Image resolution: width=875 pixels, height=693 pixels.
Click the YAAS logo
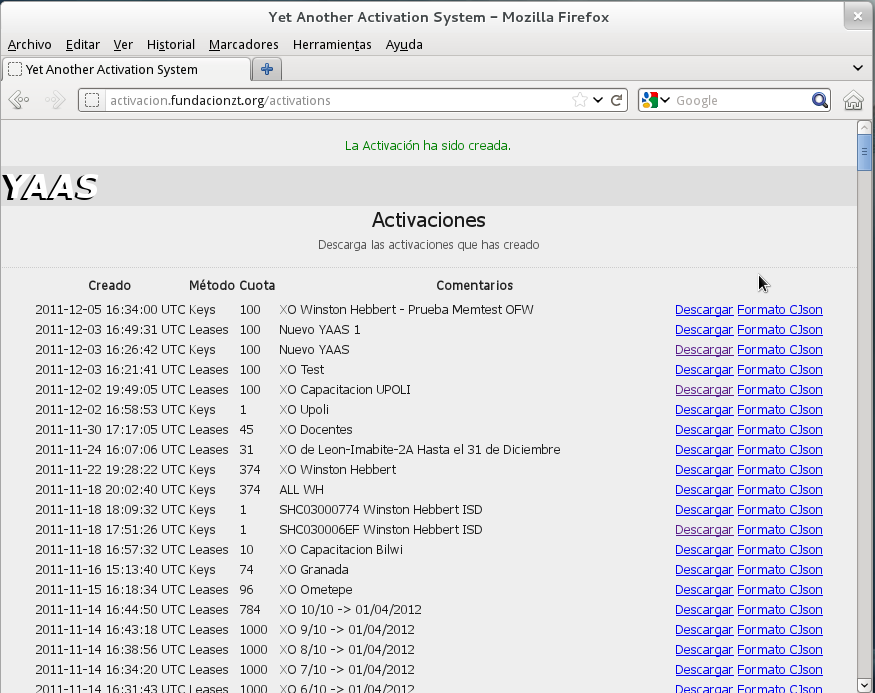click(50, 187)
